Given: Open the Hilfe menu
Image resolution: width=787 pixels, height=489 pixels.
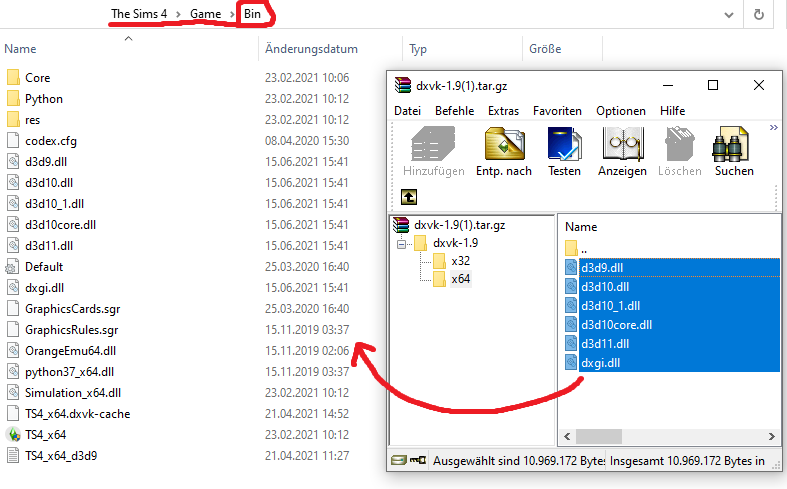Looking at the screenshot, I should point(673,111).
